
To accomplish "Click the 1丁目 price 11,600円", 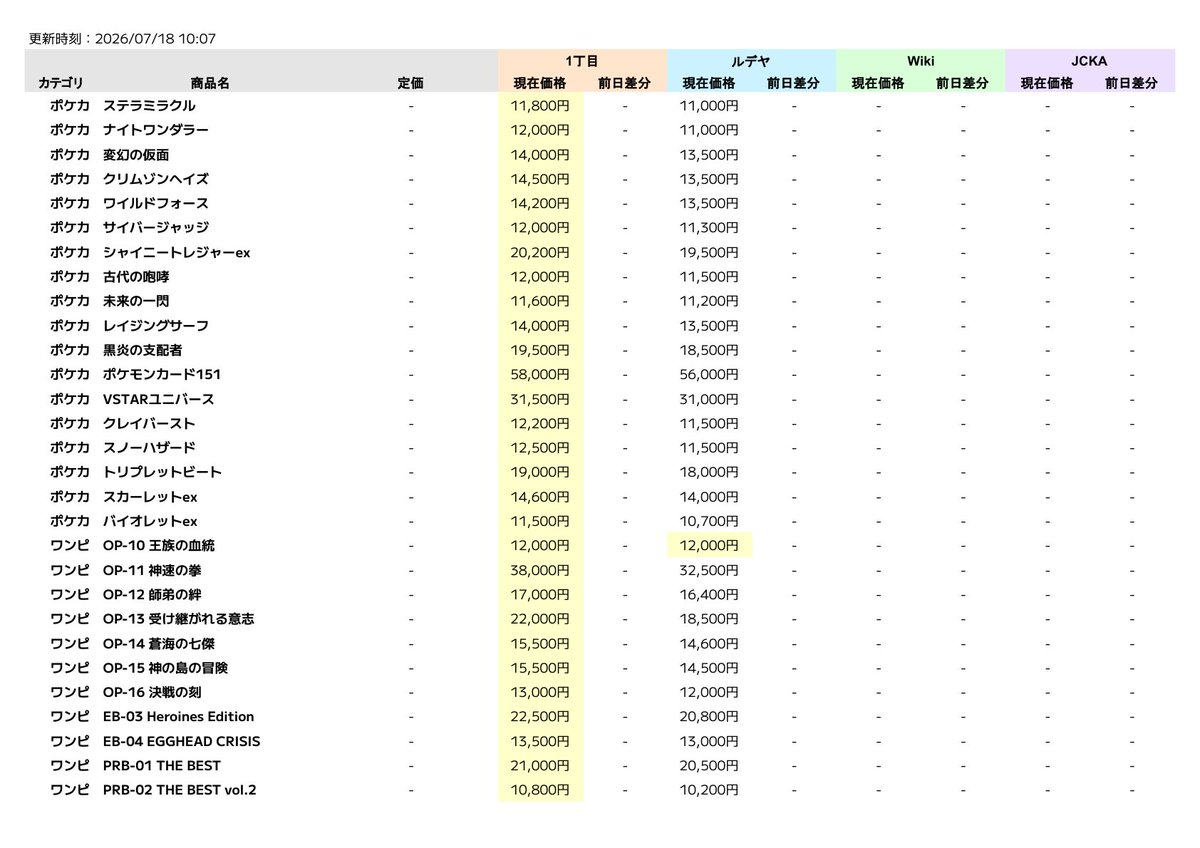I will 541,301.
